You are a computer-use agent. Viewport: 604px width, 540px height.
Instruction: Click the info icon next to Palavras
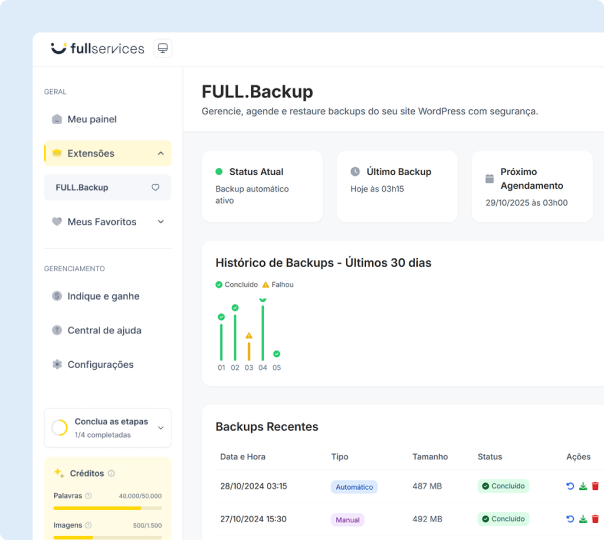tap(88, 496)
